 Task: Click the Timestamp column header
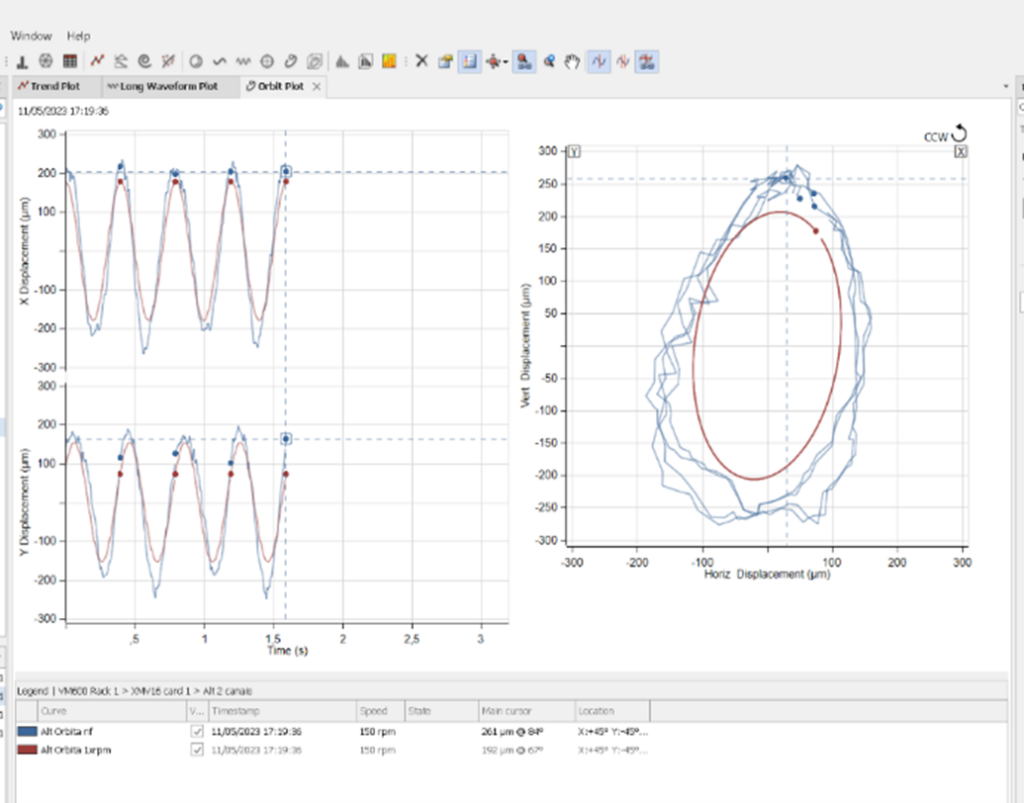click(282, 711)
